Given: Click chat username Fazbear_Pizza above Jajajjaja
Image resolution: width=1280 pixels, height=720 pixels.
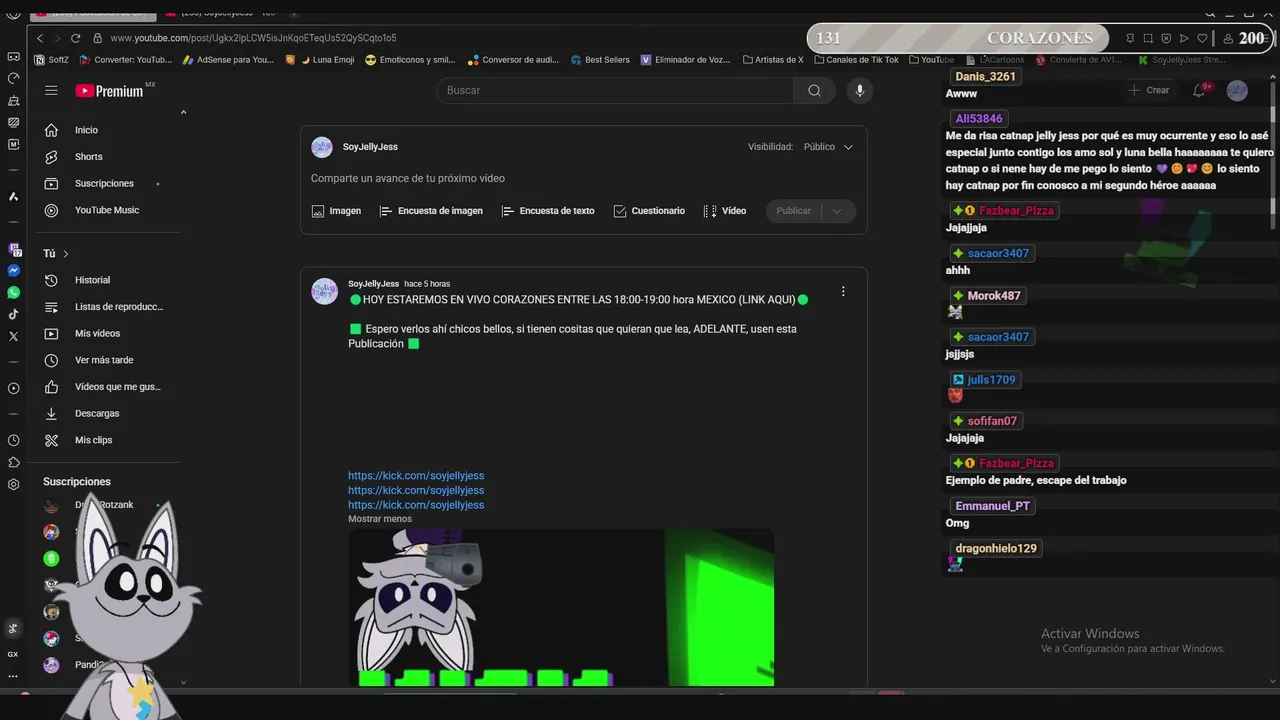Looking at the screenshot, I should point(1016,211).
